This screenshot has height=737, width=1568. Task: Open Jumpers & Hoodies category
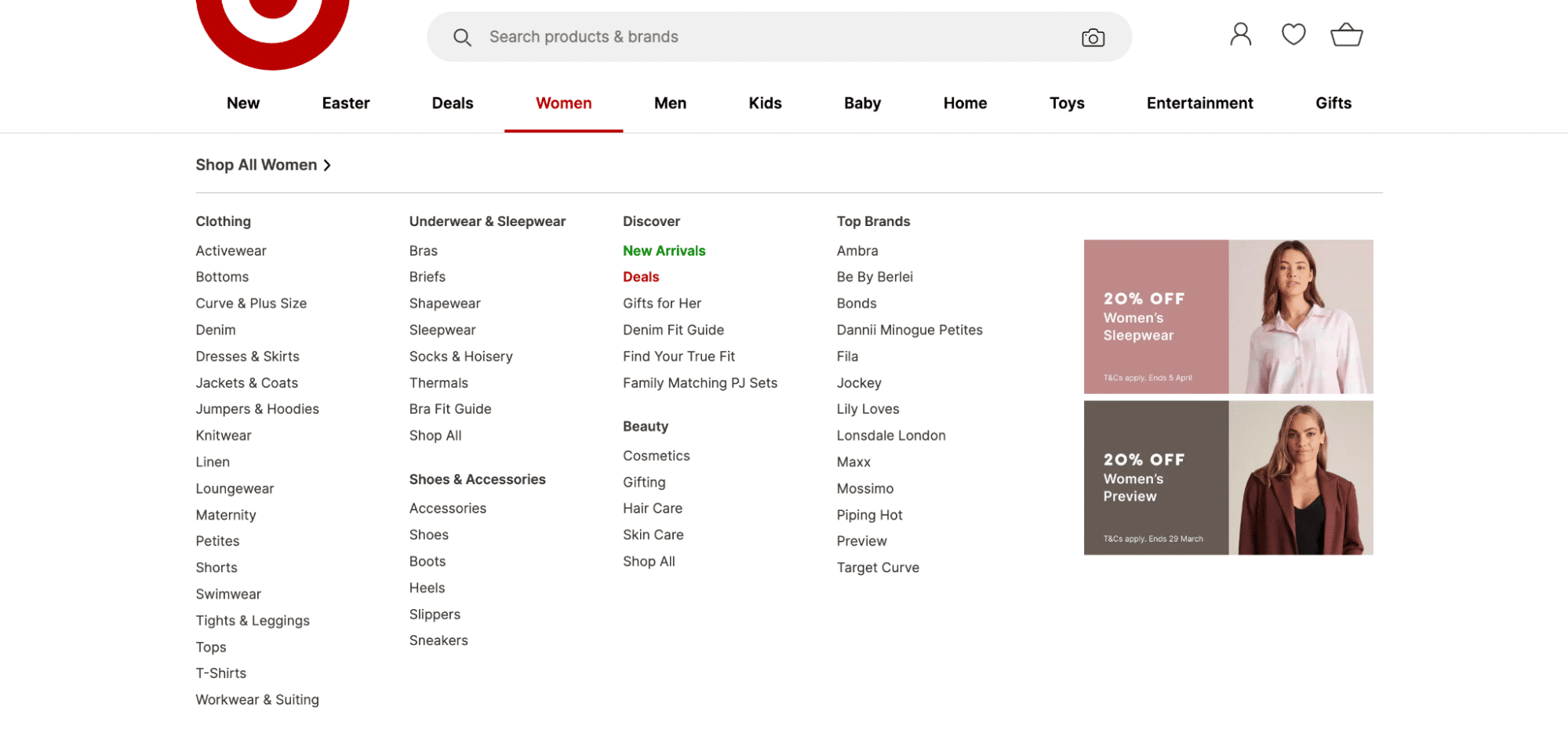(257, 409)
